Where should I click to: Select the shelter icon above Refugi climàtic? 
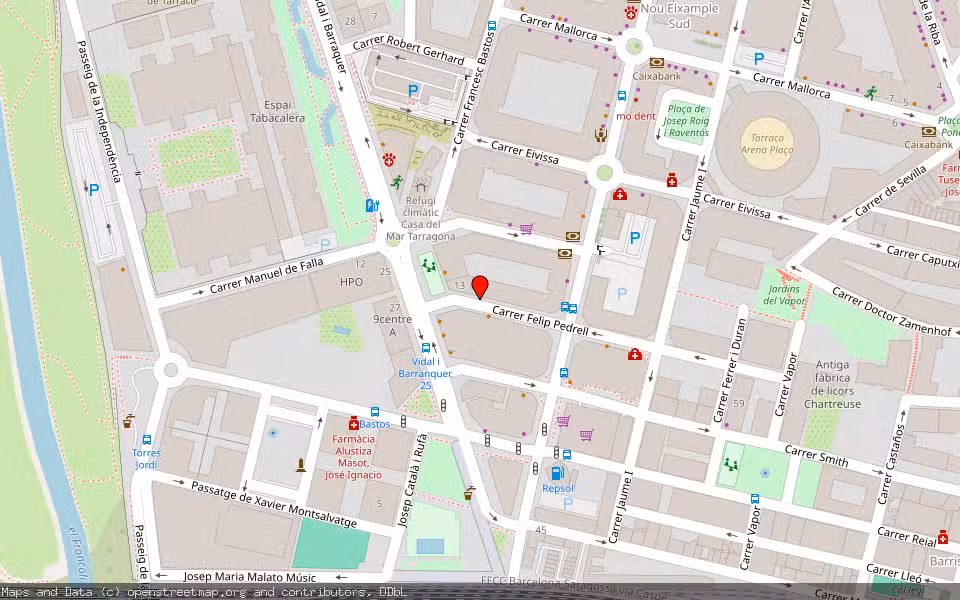coord(421,185)
